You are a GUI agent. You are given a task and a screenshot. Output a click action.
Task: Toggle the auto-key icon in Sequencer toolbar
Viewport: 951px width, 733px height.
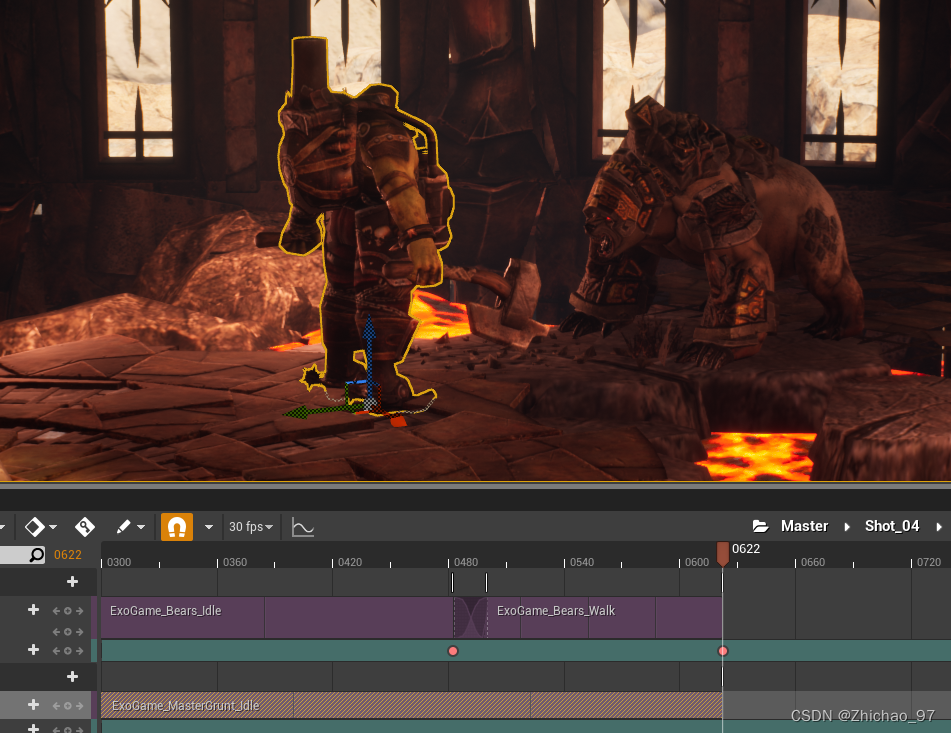click(85, 526)
